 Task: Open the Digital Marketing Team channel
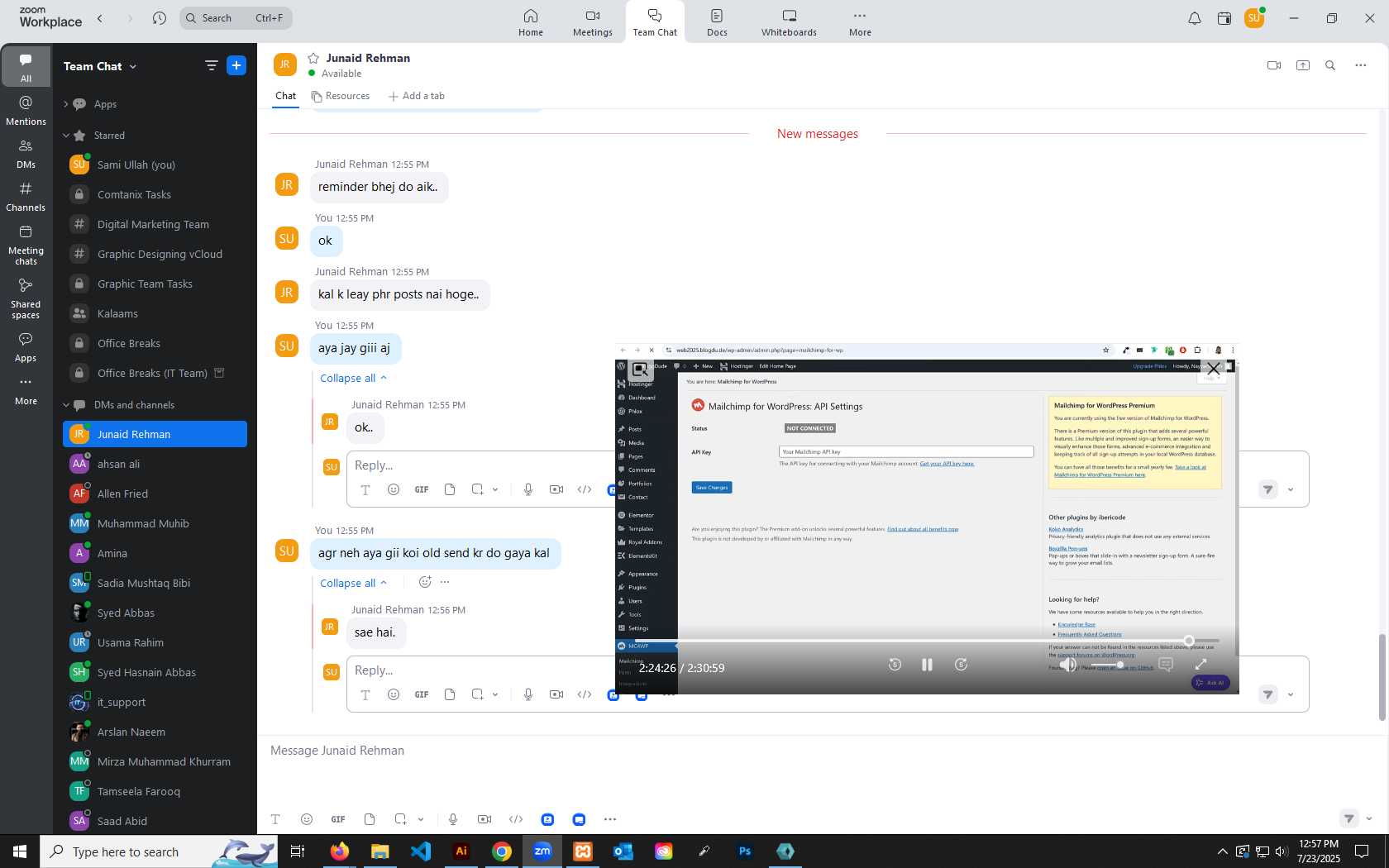[155, 224]
